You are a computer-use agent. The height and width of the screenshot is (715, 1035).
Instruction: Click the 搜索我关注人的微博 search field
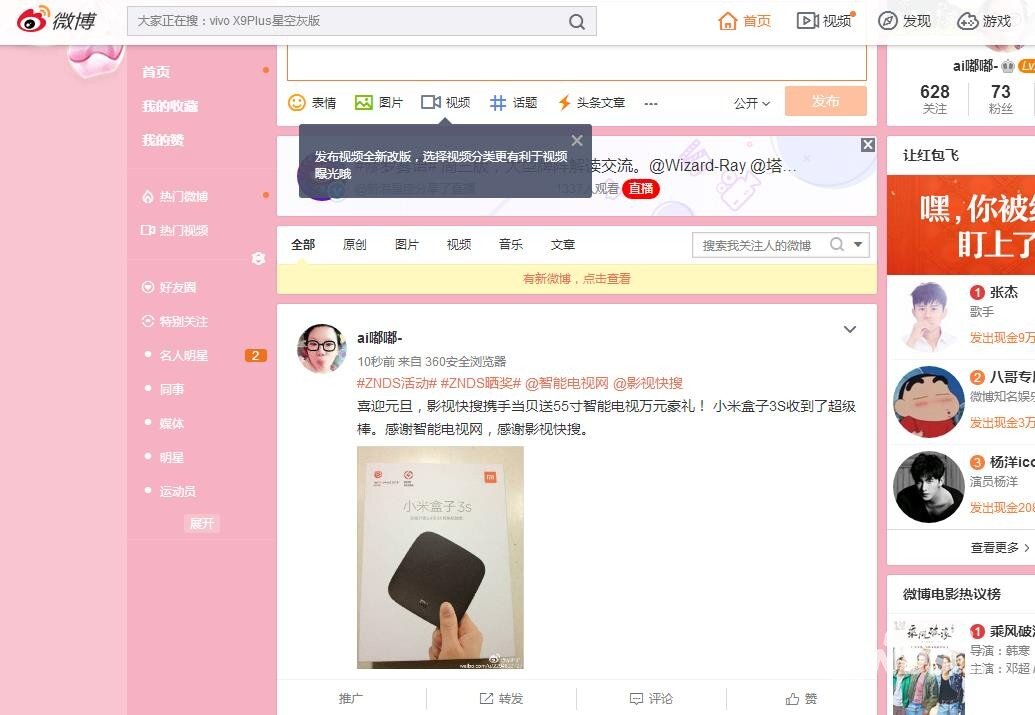[759, 245]
